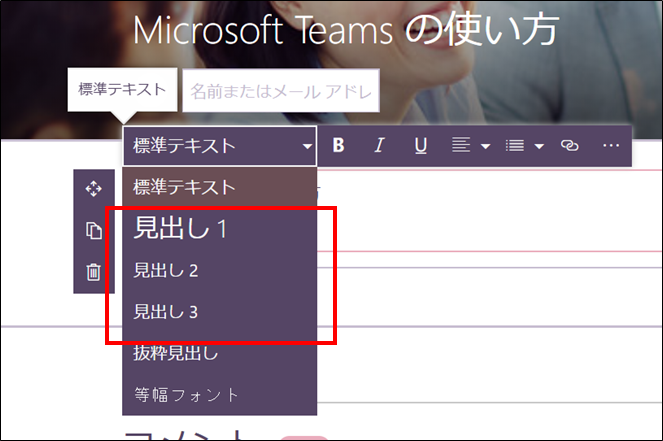663x441 pixels.
Task: Select 抜粋見出し style
Action: point(219,353)
